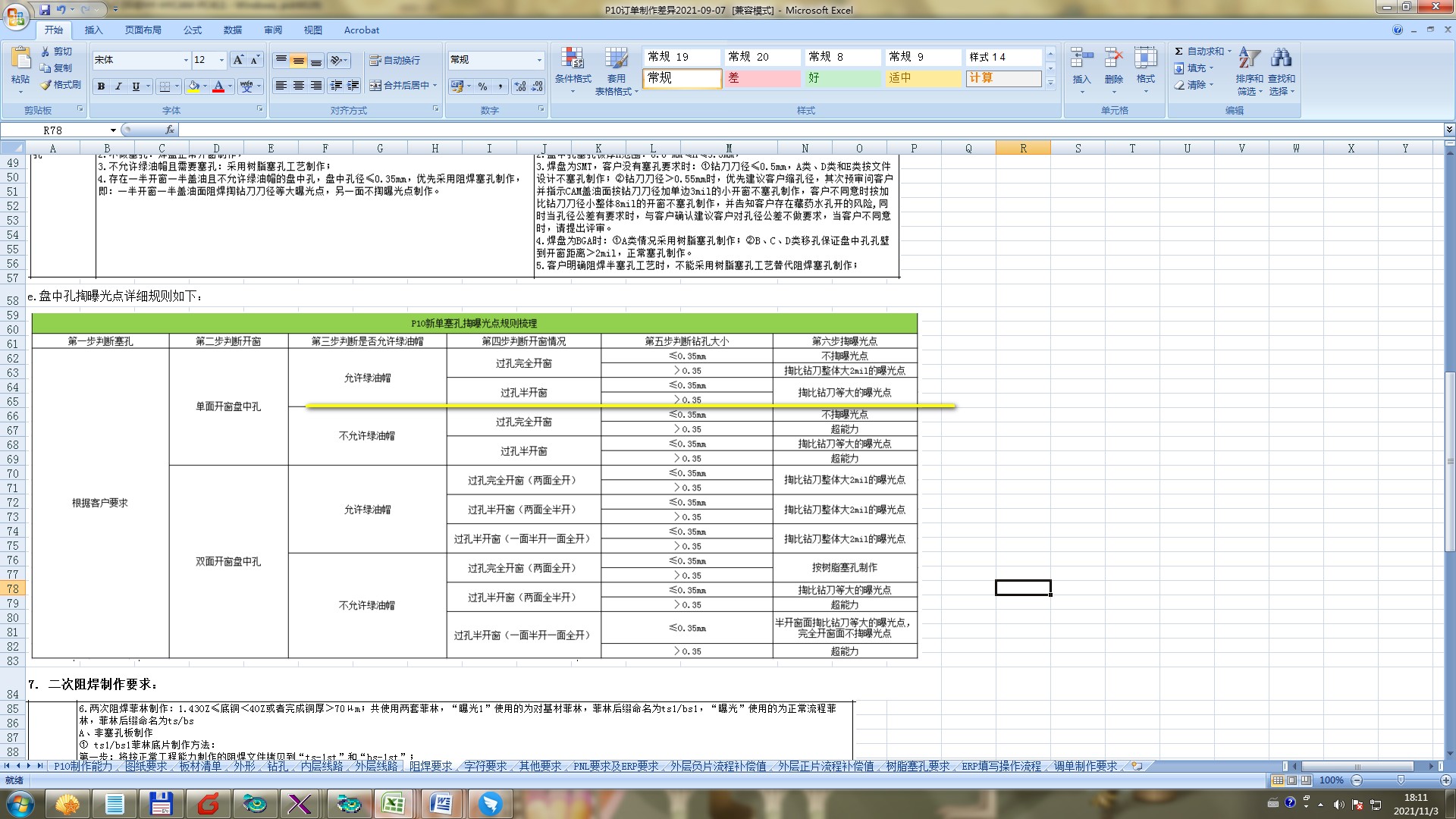Toggle bold formatting
The height and width of the screenshot is (819, 1456).
101,86
